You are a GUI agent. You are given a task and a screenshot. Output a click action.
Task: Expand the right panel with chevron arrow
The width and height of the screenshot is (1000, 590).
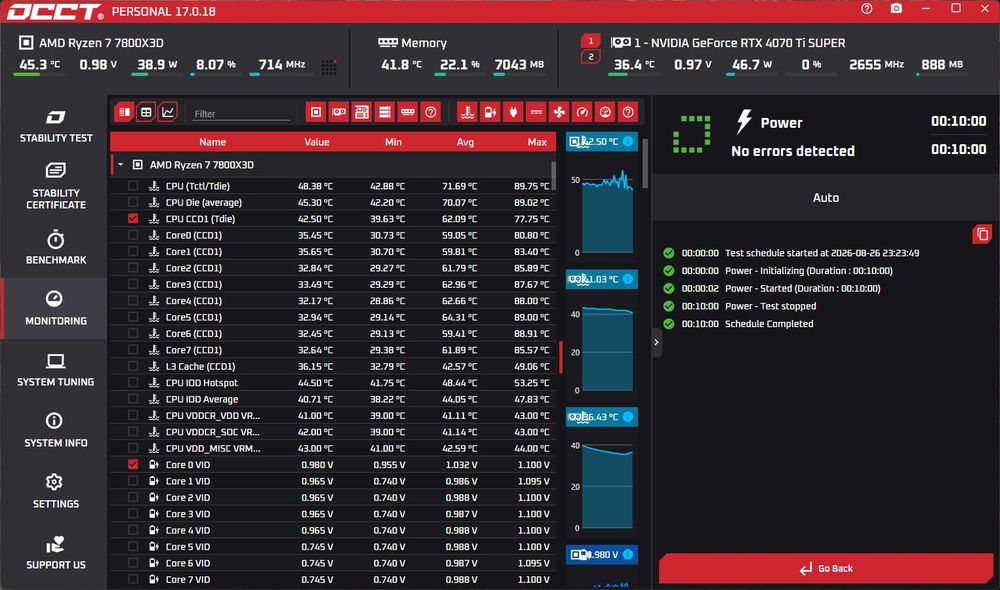pos(656,343)
